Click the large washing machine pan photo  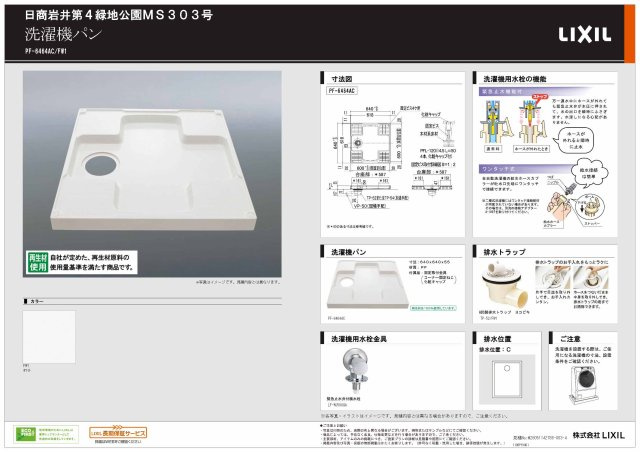tap(152, 174)
